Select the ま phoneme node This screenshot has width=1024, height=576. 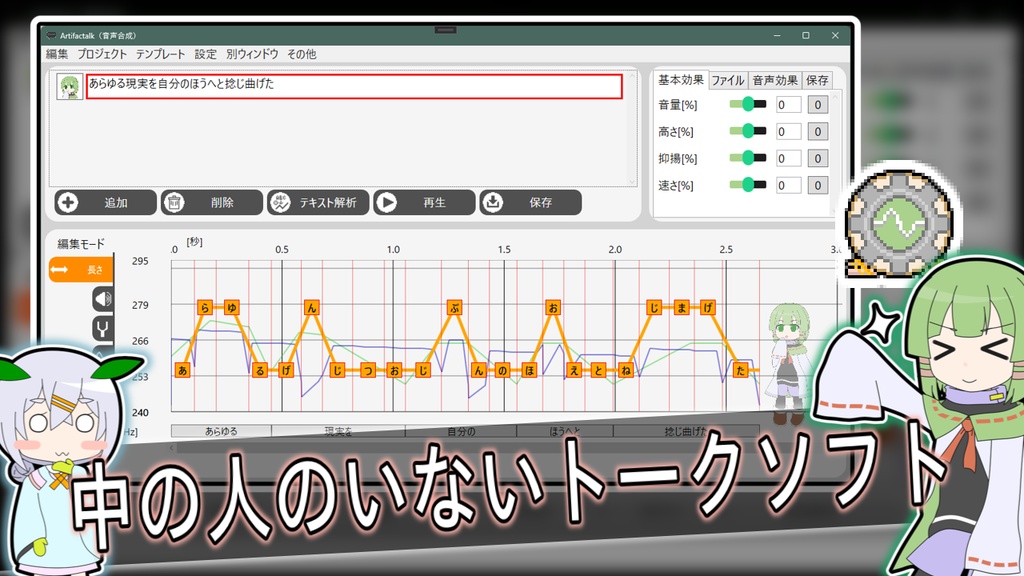click(x=681, y=307)
